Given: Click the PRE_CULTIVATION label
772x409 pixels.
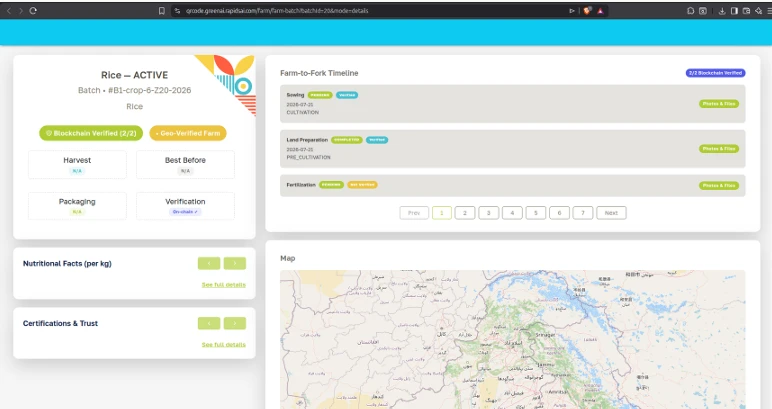Looking at the screenshot, I should click(x=309, y=157).
